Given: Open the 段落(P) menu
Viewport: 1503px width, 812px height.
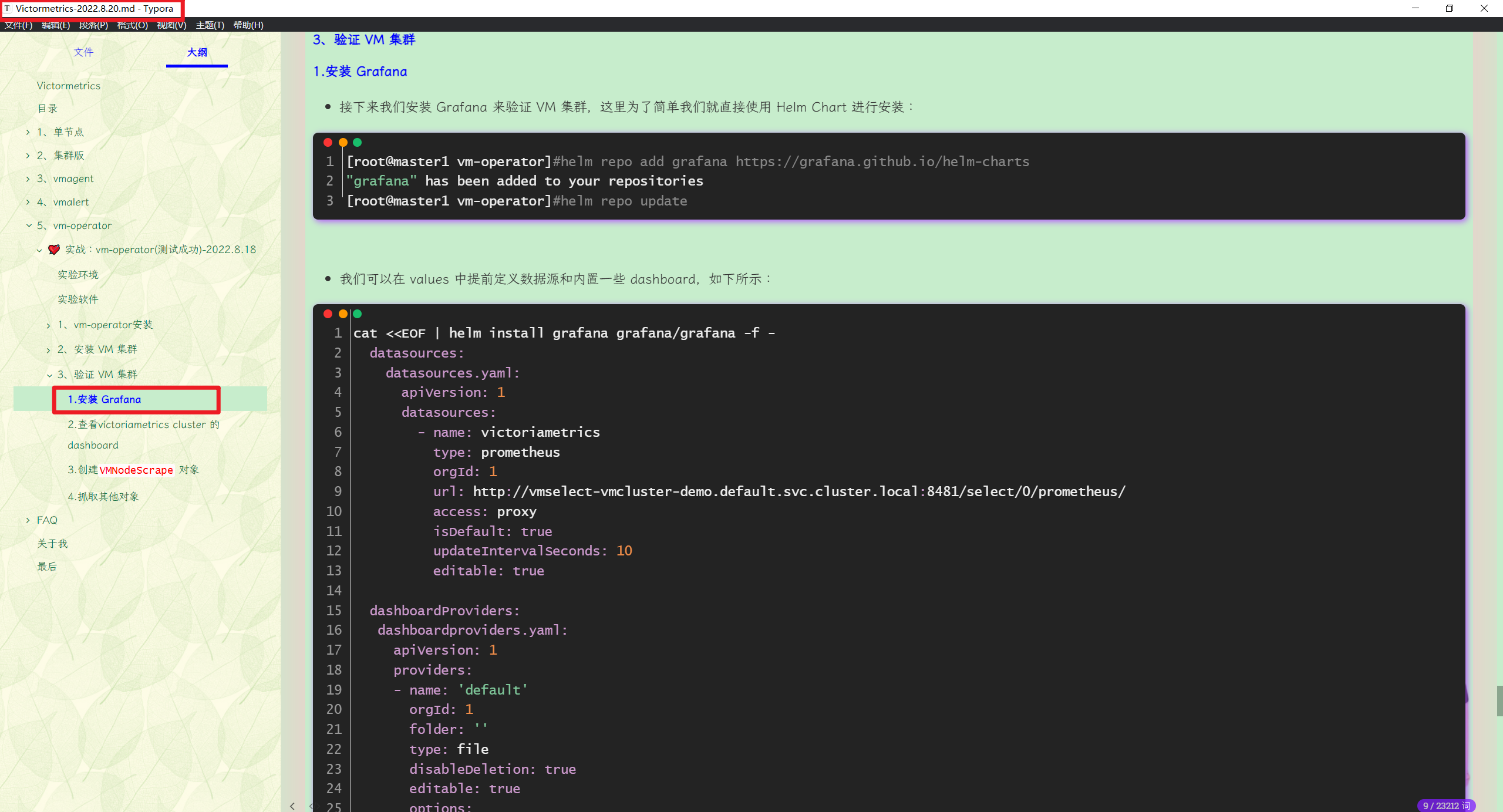Looking at the screenshot, I should click(x=94, y=25).
